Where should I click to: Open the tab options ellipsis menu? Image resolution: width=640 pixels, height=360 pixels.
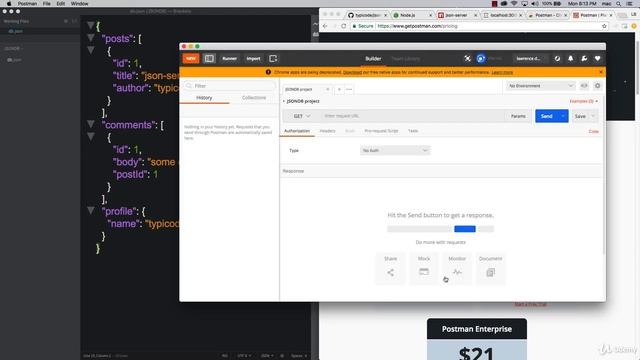pyautogui.click(x=349, y=89)
